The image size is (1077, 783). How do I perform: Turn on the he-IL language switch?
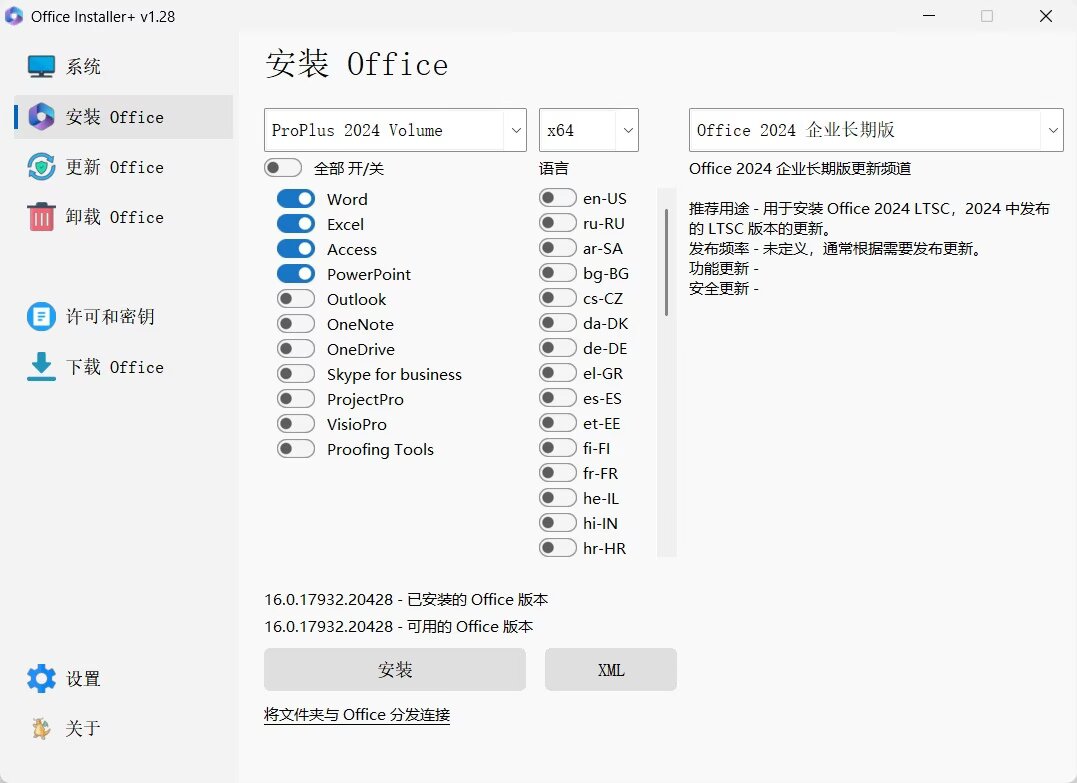[558, 498]
